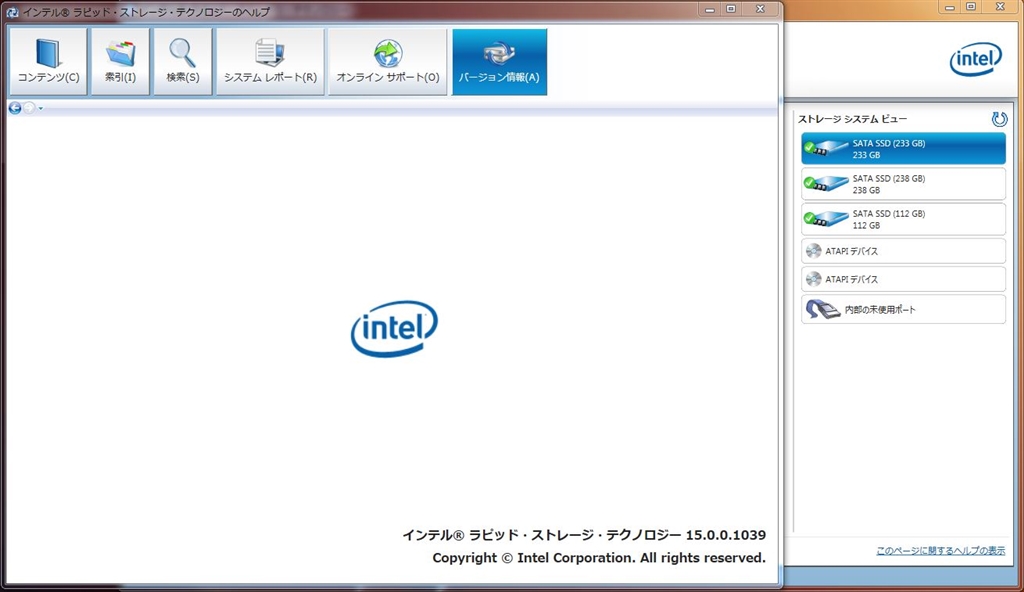
Task: Select the 内部の未使用ポート entry
Action: pos(903,309)
